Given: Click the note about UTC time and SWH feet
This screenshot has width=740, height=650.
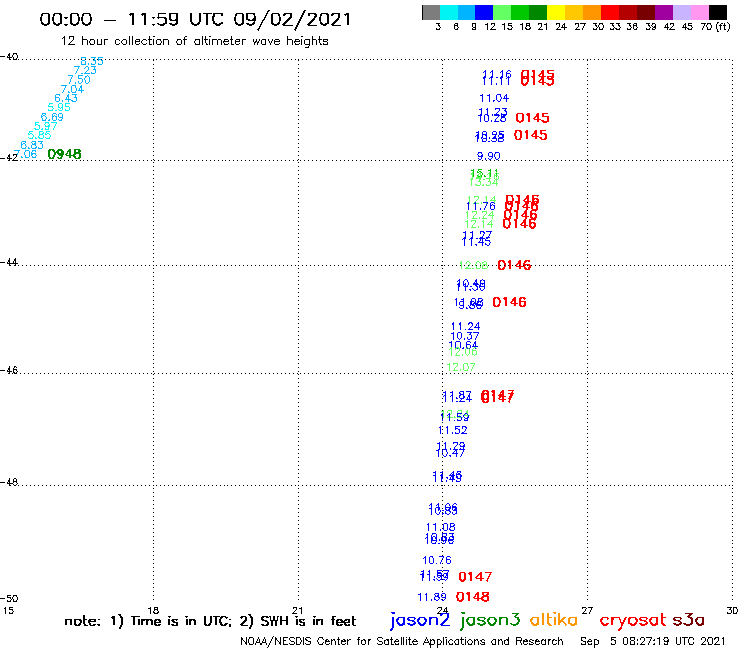Looking at the screenshot, I should point(210,621).
